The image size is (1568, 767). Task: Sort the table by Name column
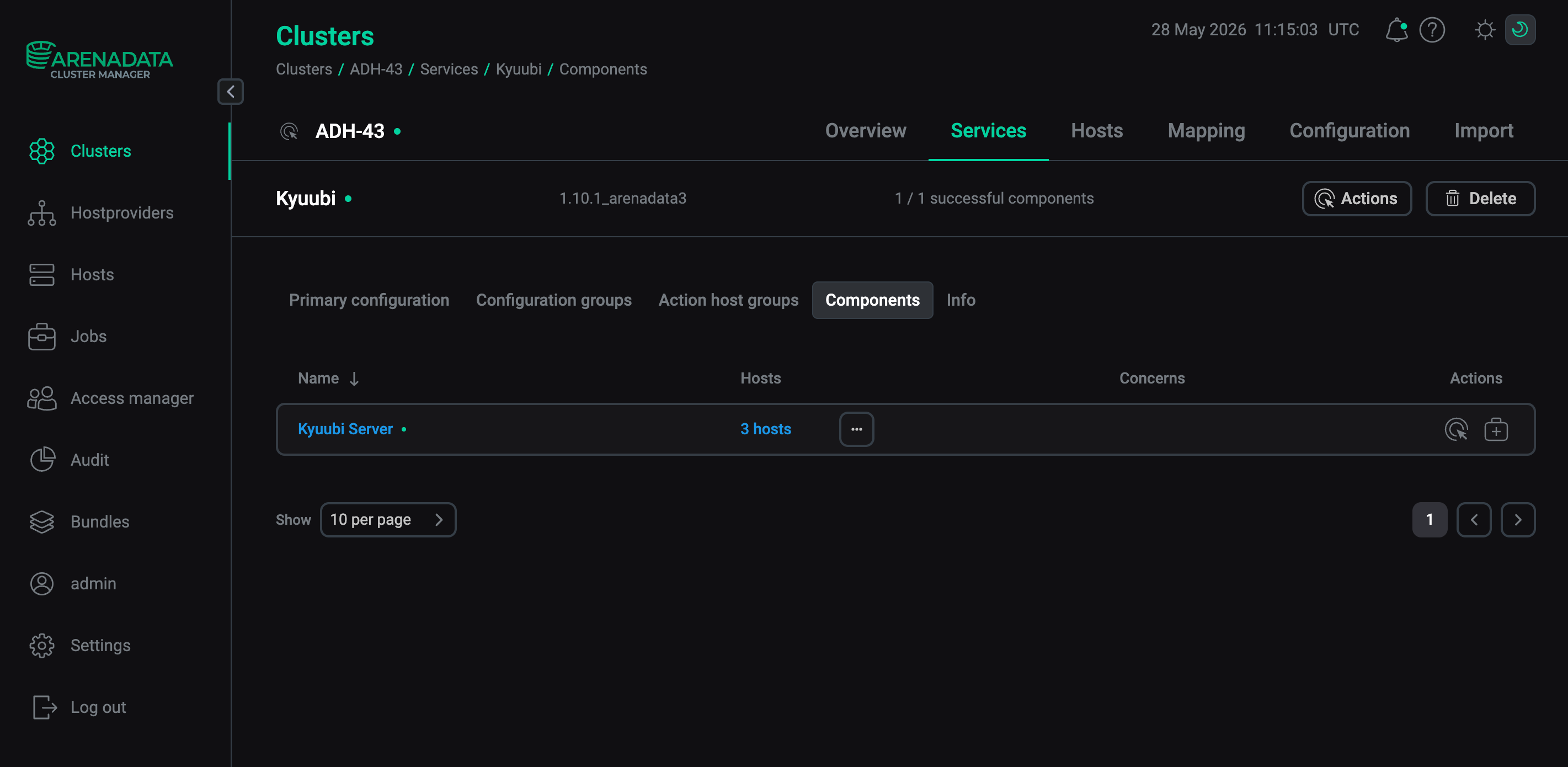pyautogui.click(x=329, y=379)
